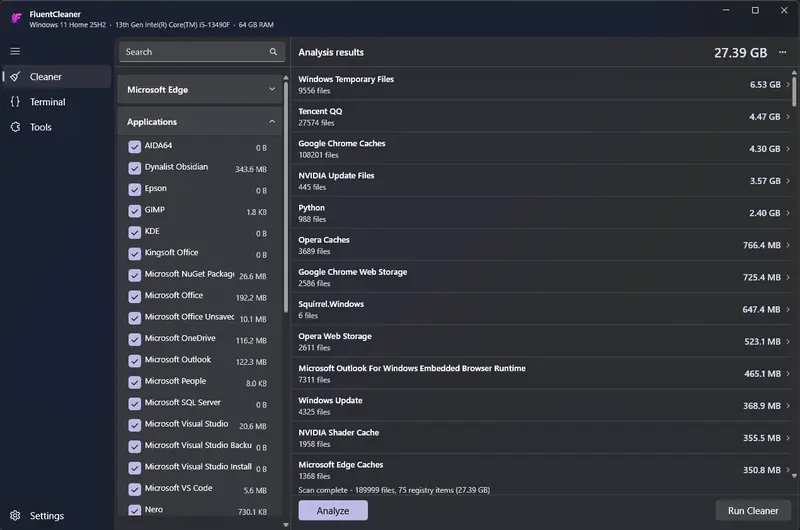Image resolution: width=800 pixels, height=530 pixels.
Task: Open the Terminal page
Action: [x=56, y=102]
